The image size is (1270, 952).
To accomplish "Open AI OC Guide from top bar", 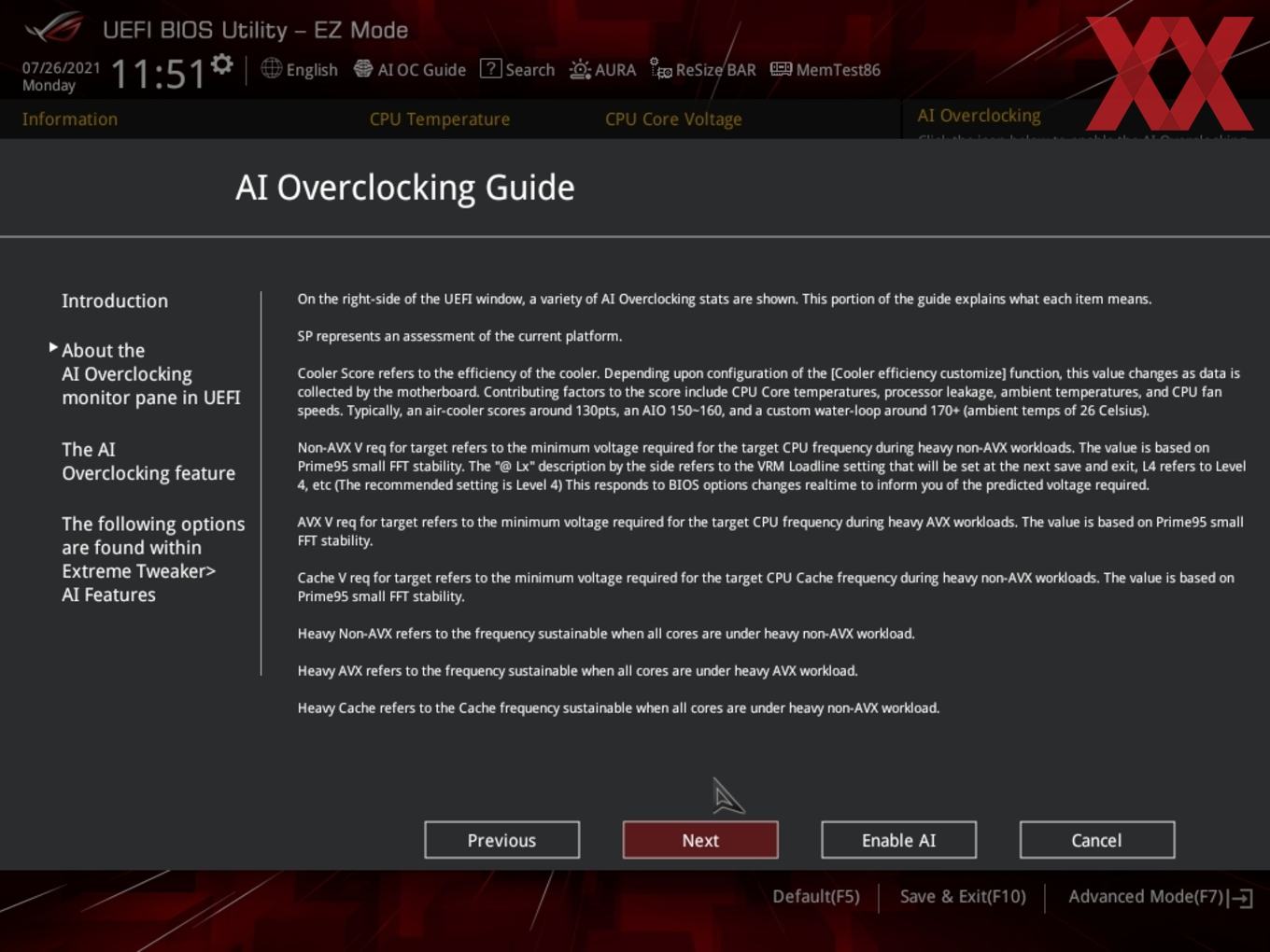I will pyautogui.click(x=421, y=69).
